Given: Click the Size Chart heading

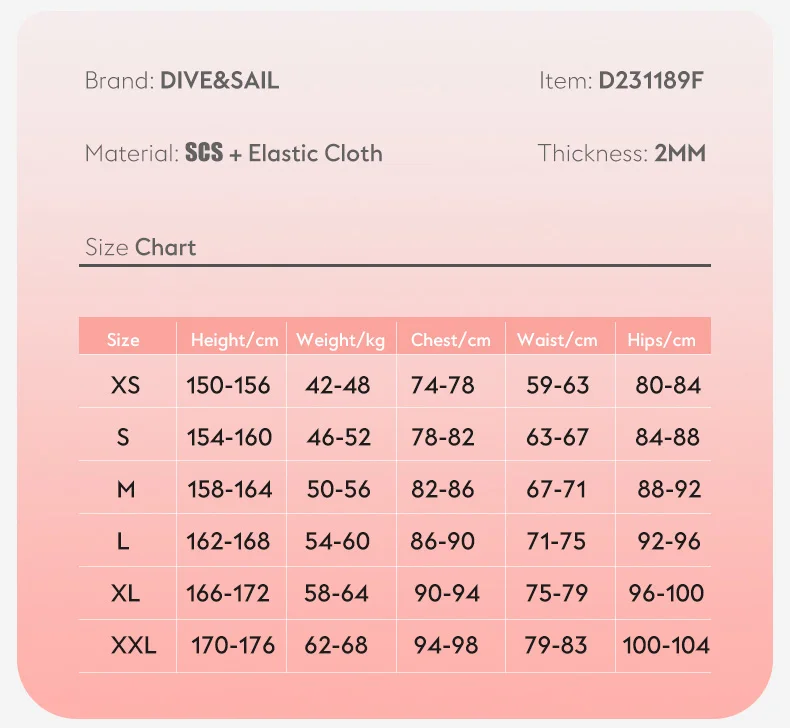Looking at the screenshot, I should pyautogui.click(x=141, y=247).
